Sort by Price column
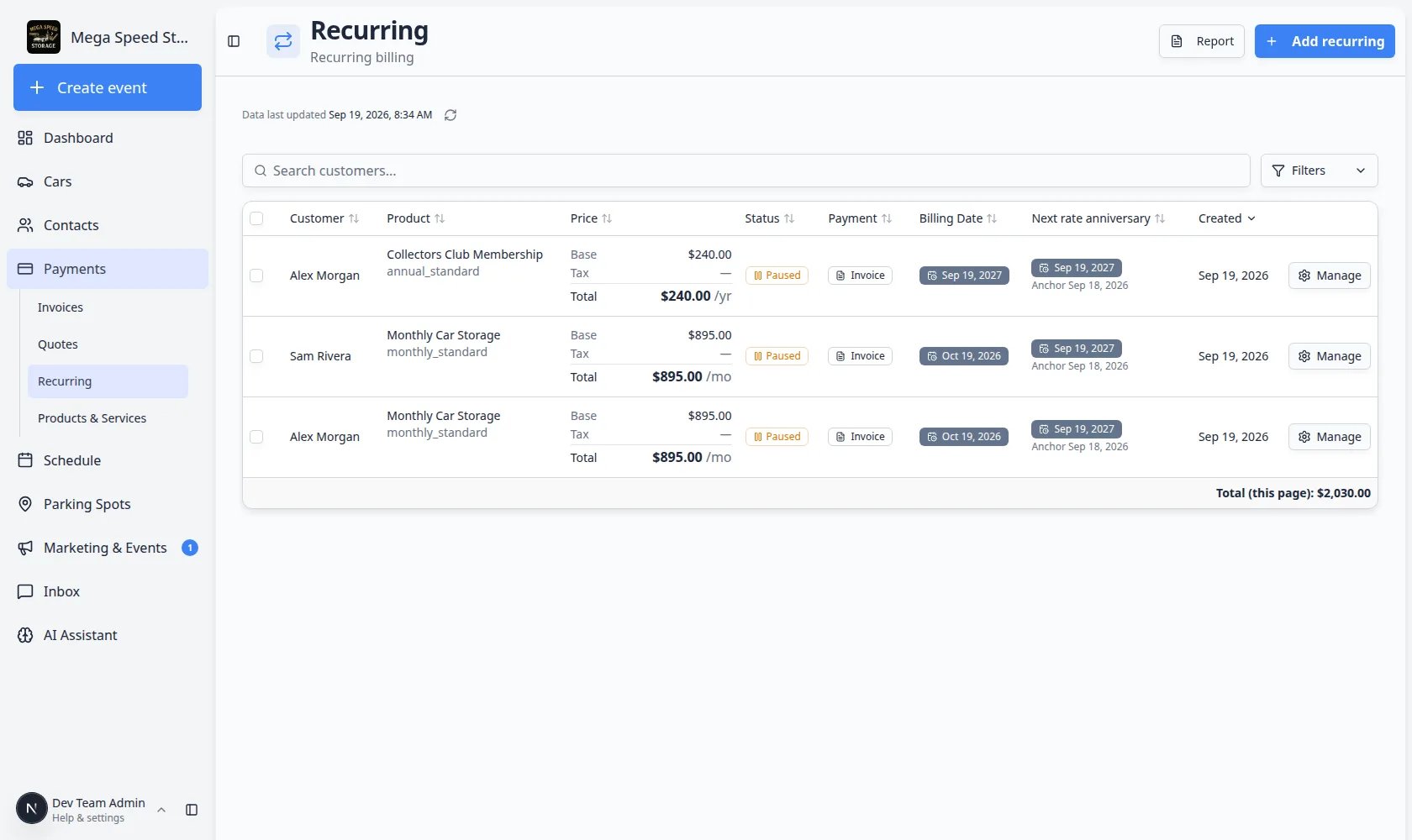 click(592, 218)
